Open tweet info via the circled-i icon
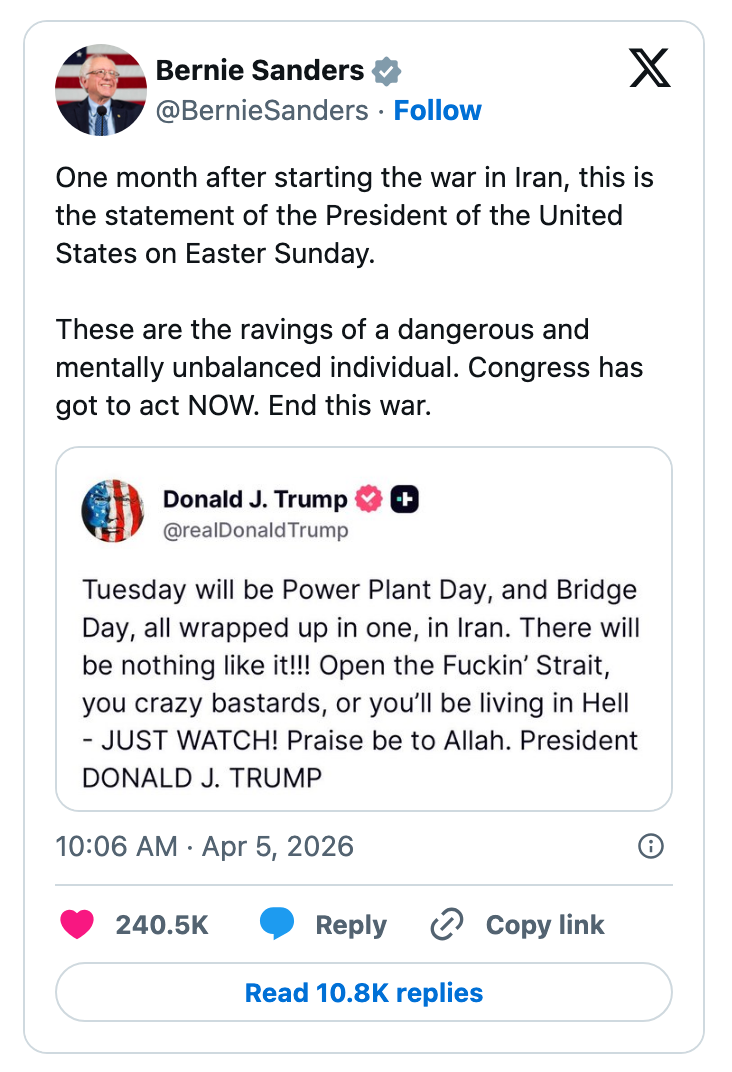This screenshot has height=1072, width=732. (650, 846)
